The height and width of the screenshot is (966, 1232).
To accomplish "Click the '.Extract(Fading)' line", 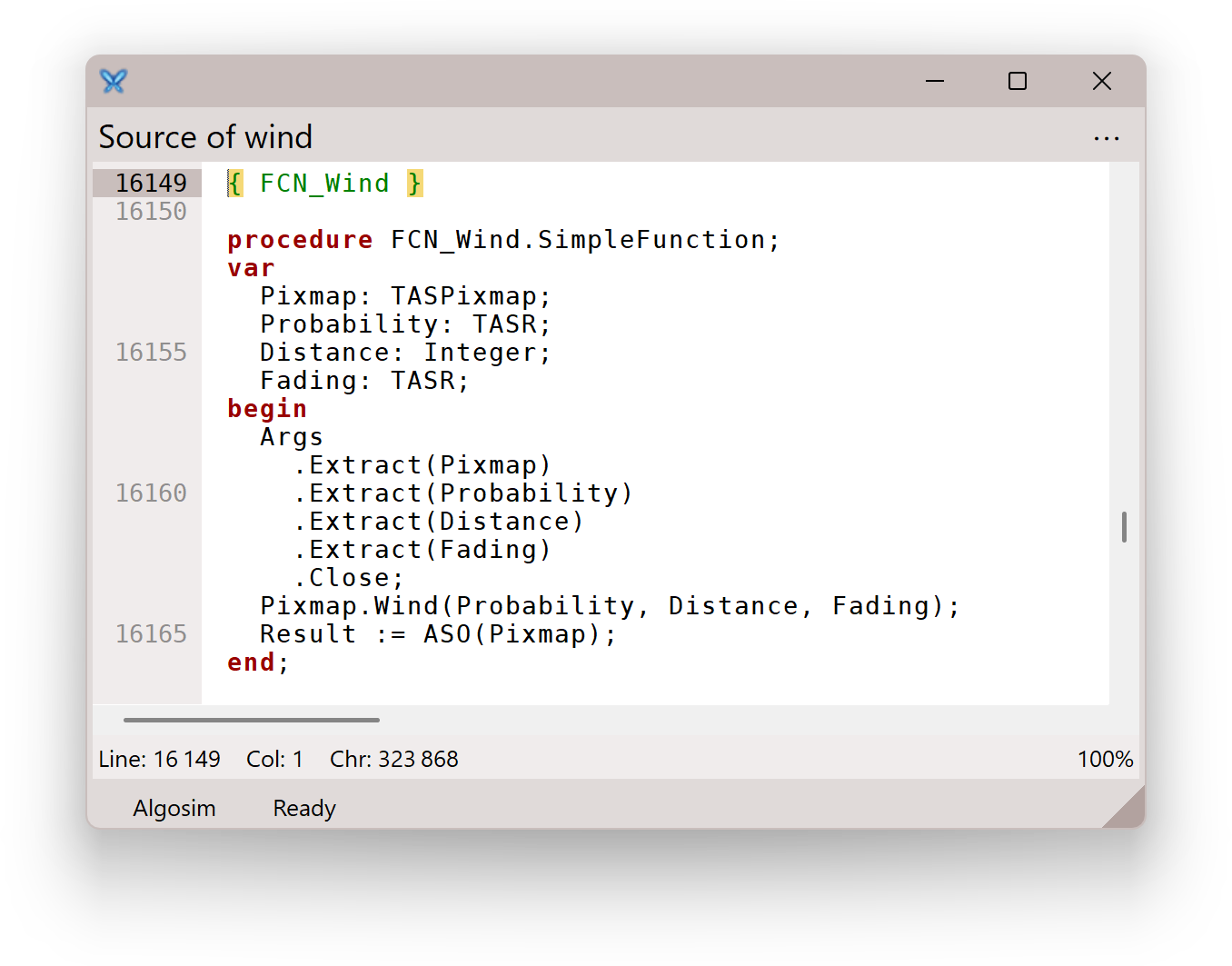I will coord(422,550).
